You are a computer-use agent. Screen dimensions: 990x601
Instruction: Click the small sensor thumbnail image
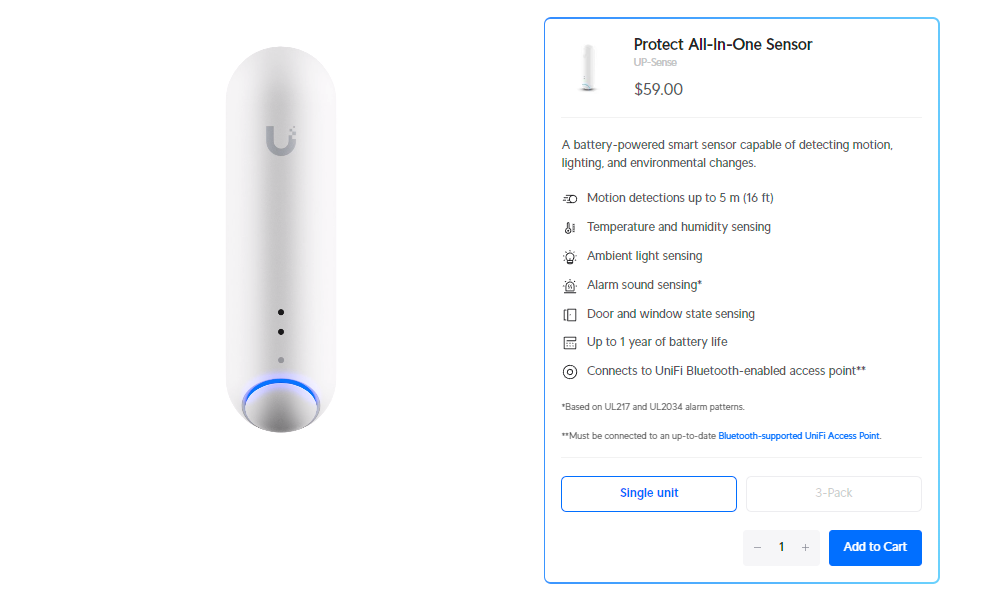coord(588,67)
